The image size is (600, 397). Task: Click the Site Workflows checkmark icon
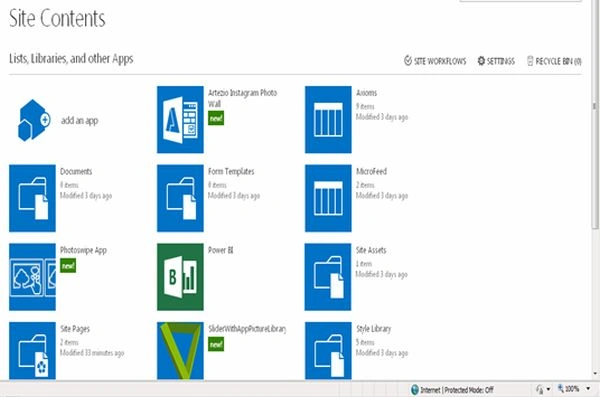coord(408,60)
